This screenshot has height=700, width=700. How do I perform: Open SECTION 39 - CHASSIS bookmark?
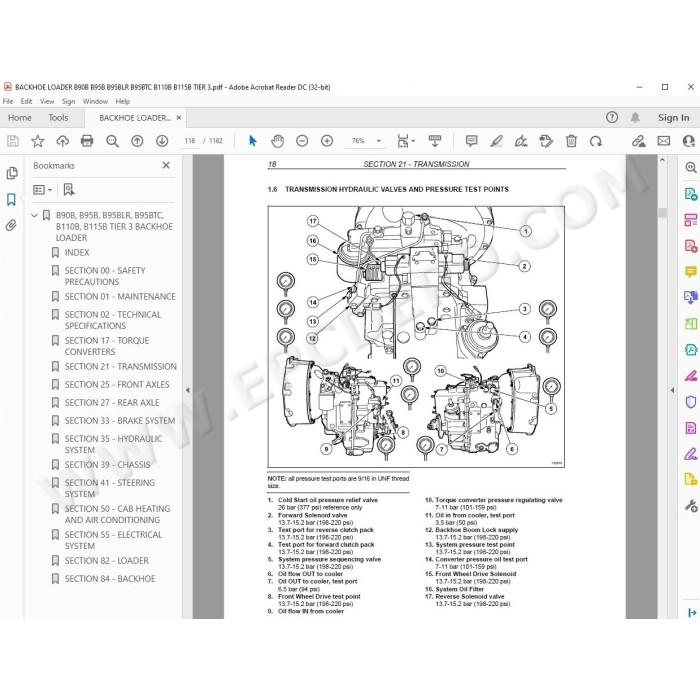[107, 465]
